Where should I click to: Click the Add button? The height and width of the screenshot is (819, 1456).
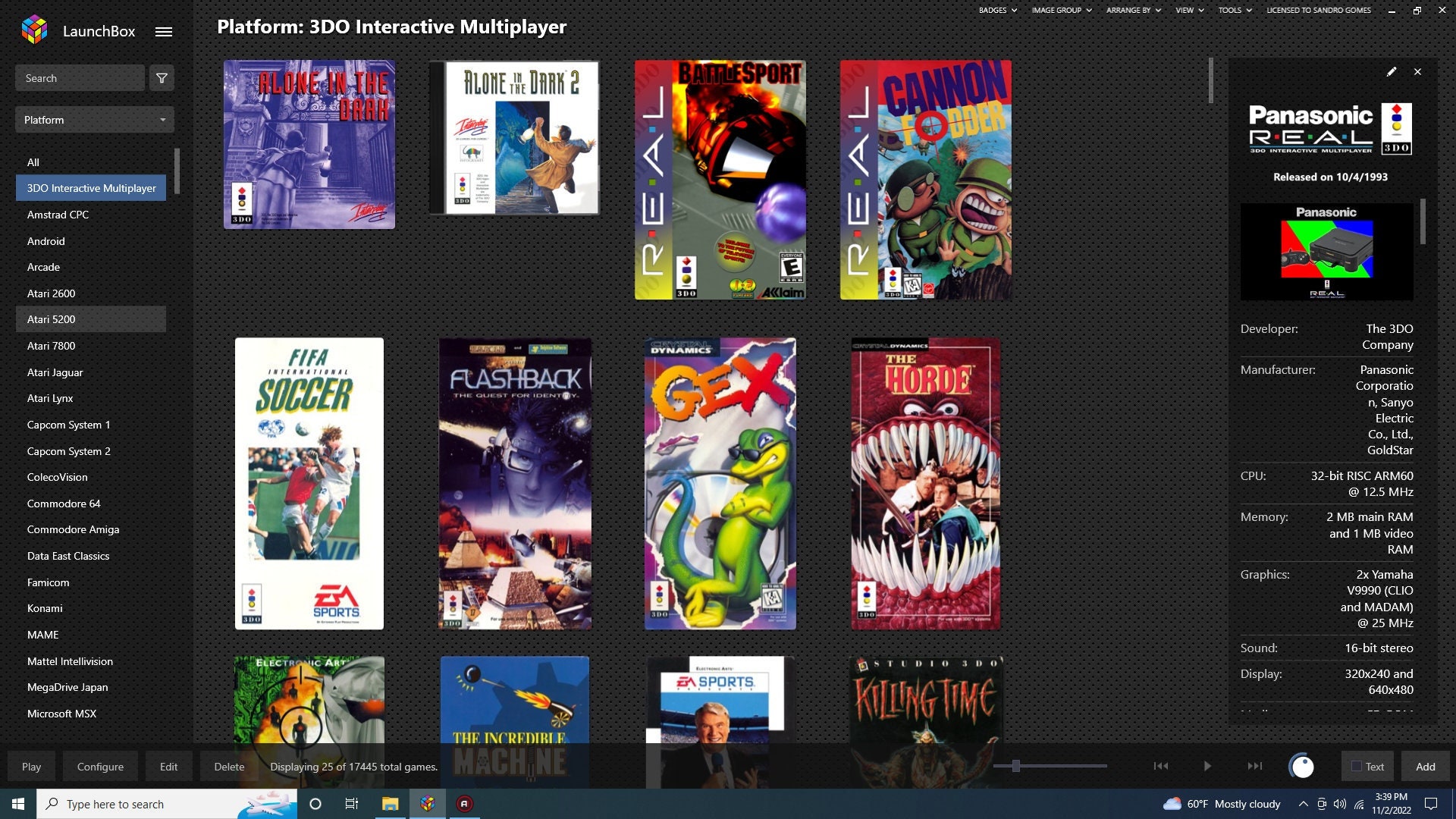pyautogui.click(x=1425, y=767)
